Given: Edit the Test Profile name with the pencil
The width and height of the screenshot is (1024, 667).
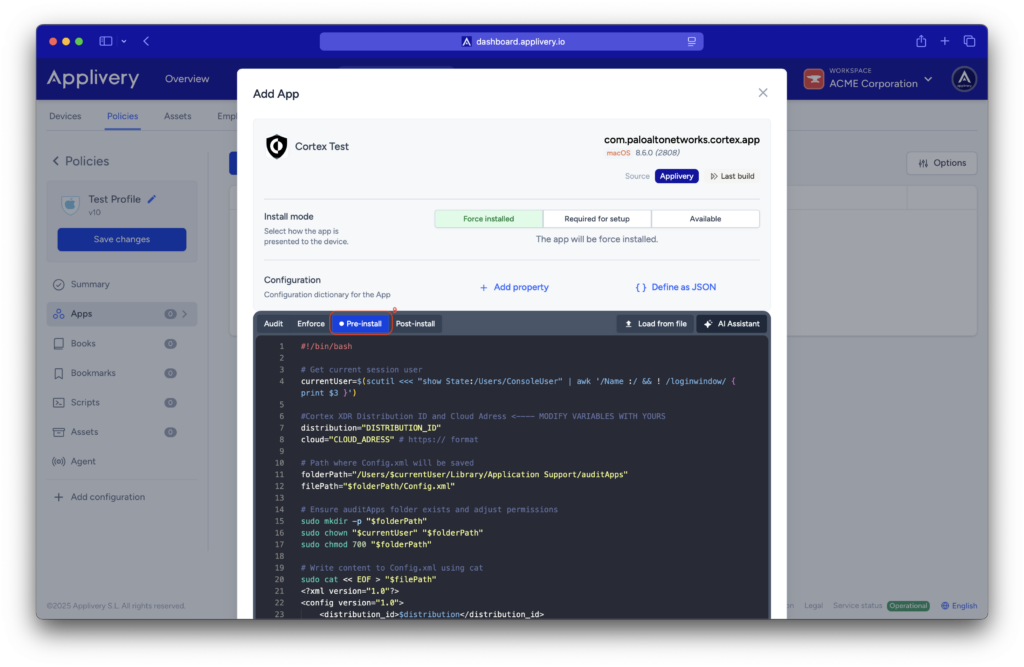Looking at the screenshot, I should (152, 199).
